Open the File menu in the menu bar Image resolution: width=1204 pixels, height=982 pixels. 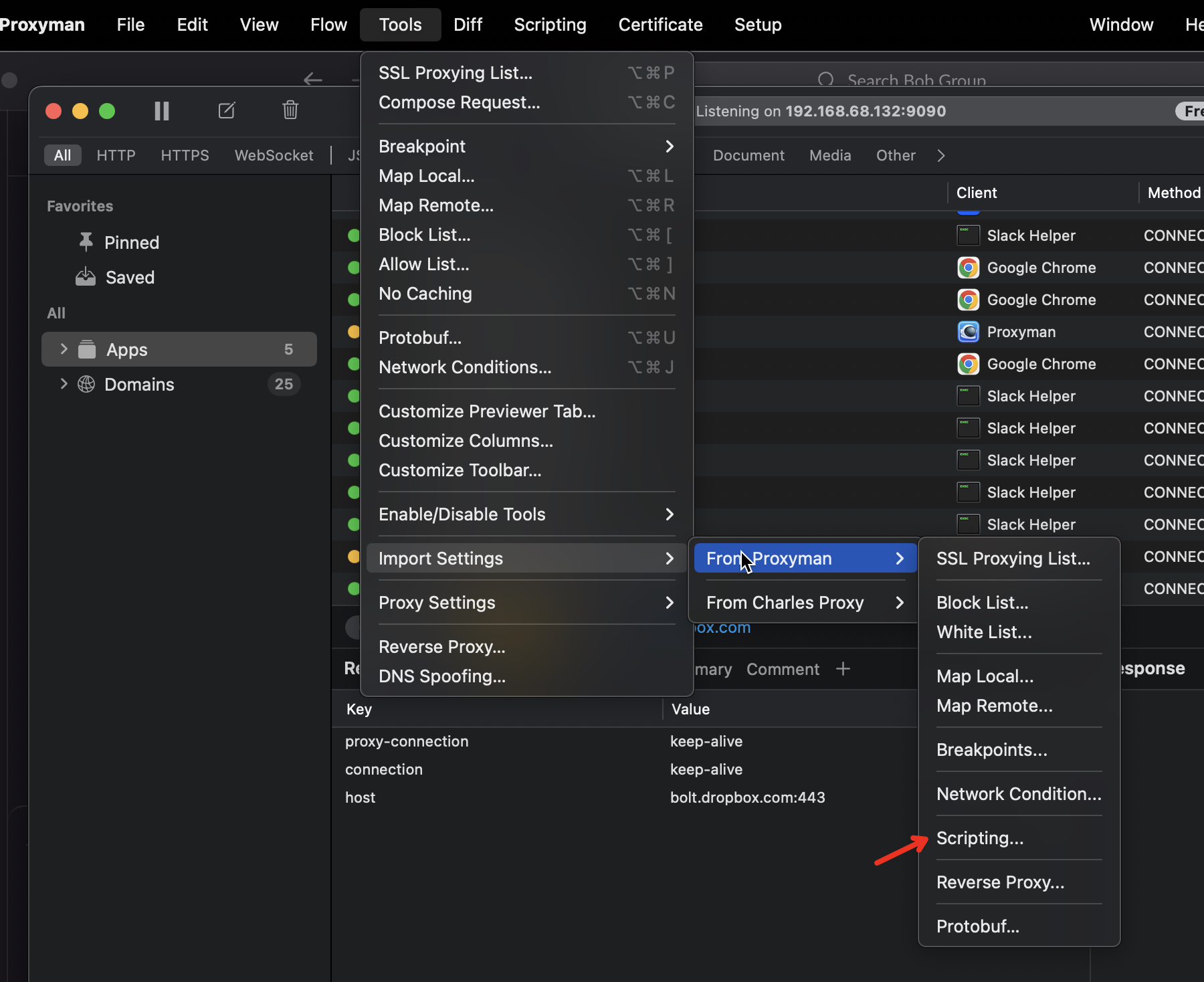pyautogui.click(x=130, y=25)
